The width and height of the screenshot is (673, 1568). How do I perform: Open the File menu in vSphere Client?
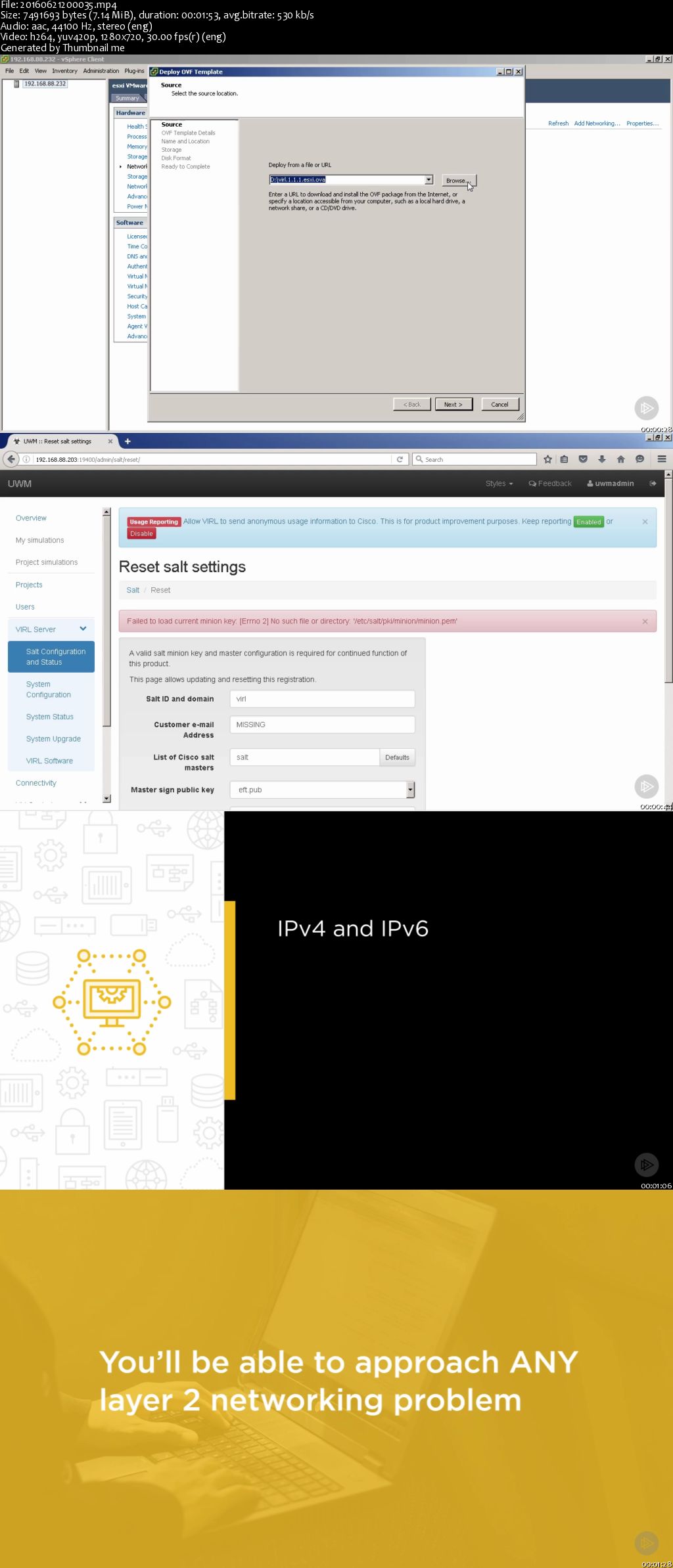9,71
